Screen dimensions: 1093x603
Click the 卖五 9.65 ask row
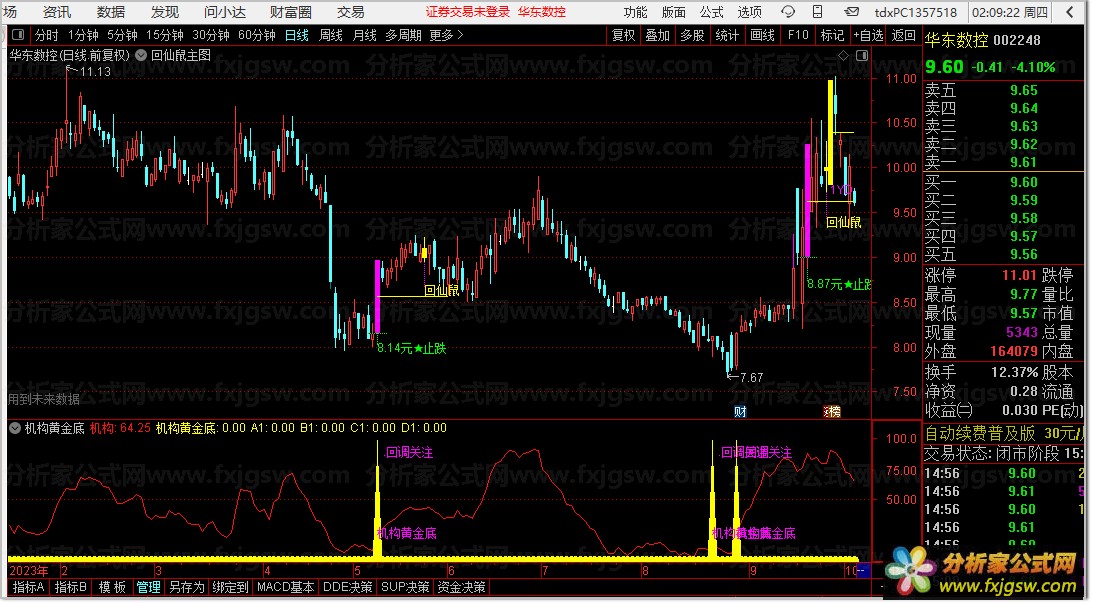tap(1003, 91)
